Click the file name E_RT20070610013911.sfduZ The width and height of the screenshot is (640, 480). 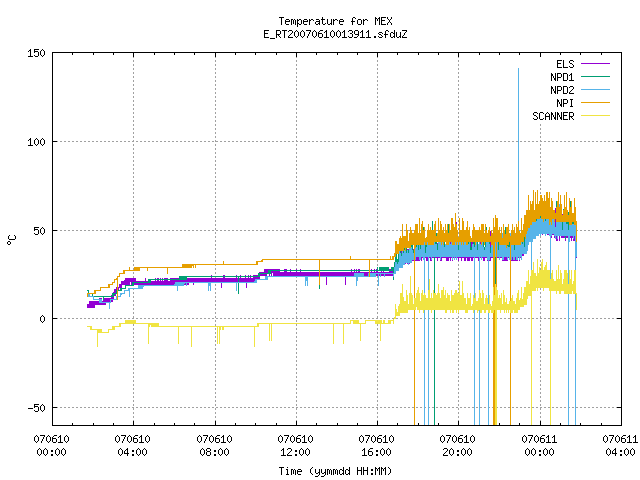(x=335, y=34)
